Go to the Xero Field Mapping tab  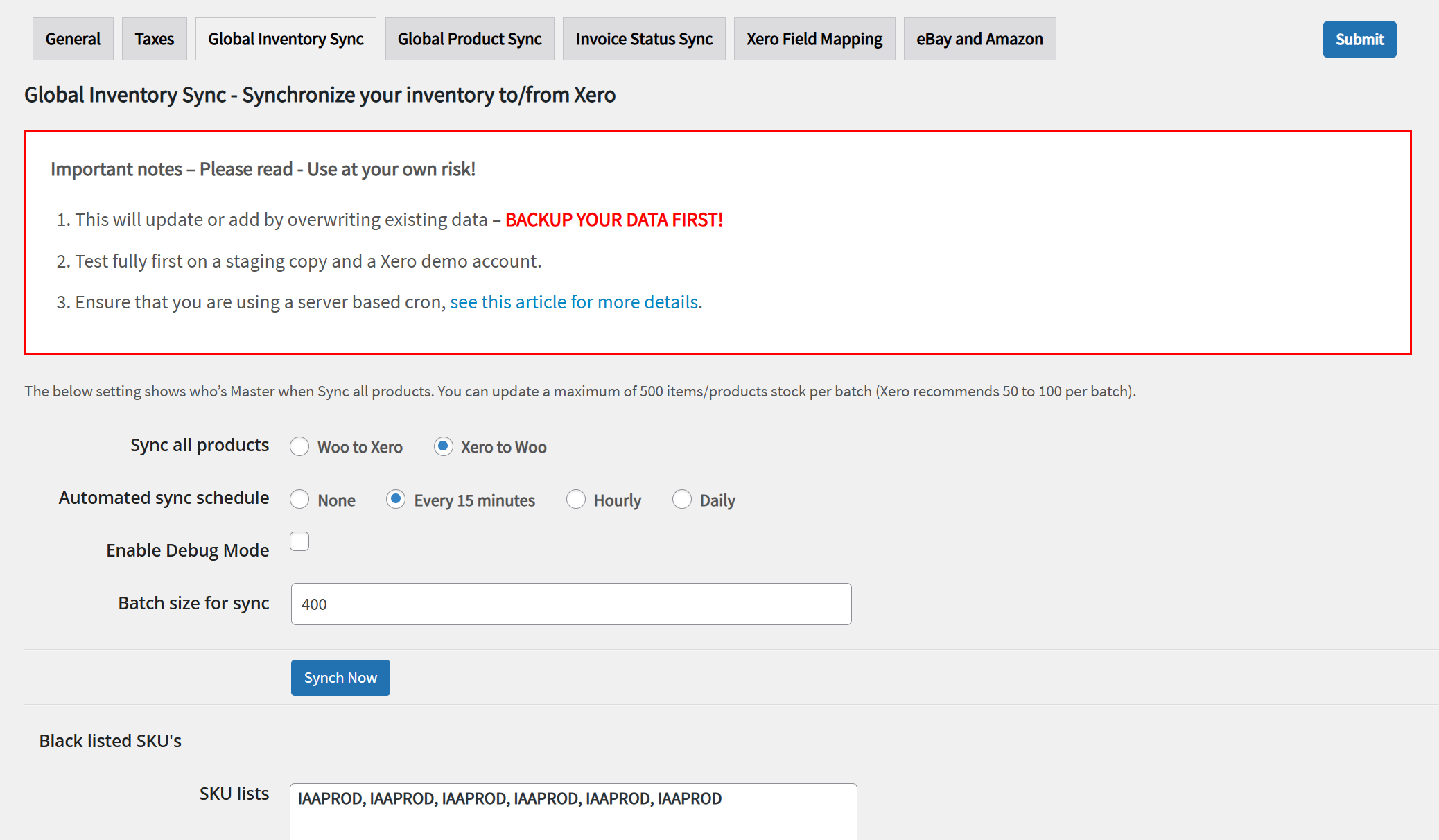[814, 39]
